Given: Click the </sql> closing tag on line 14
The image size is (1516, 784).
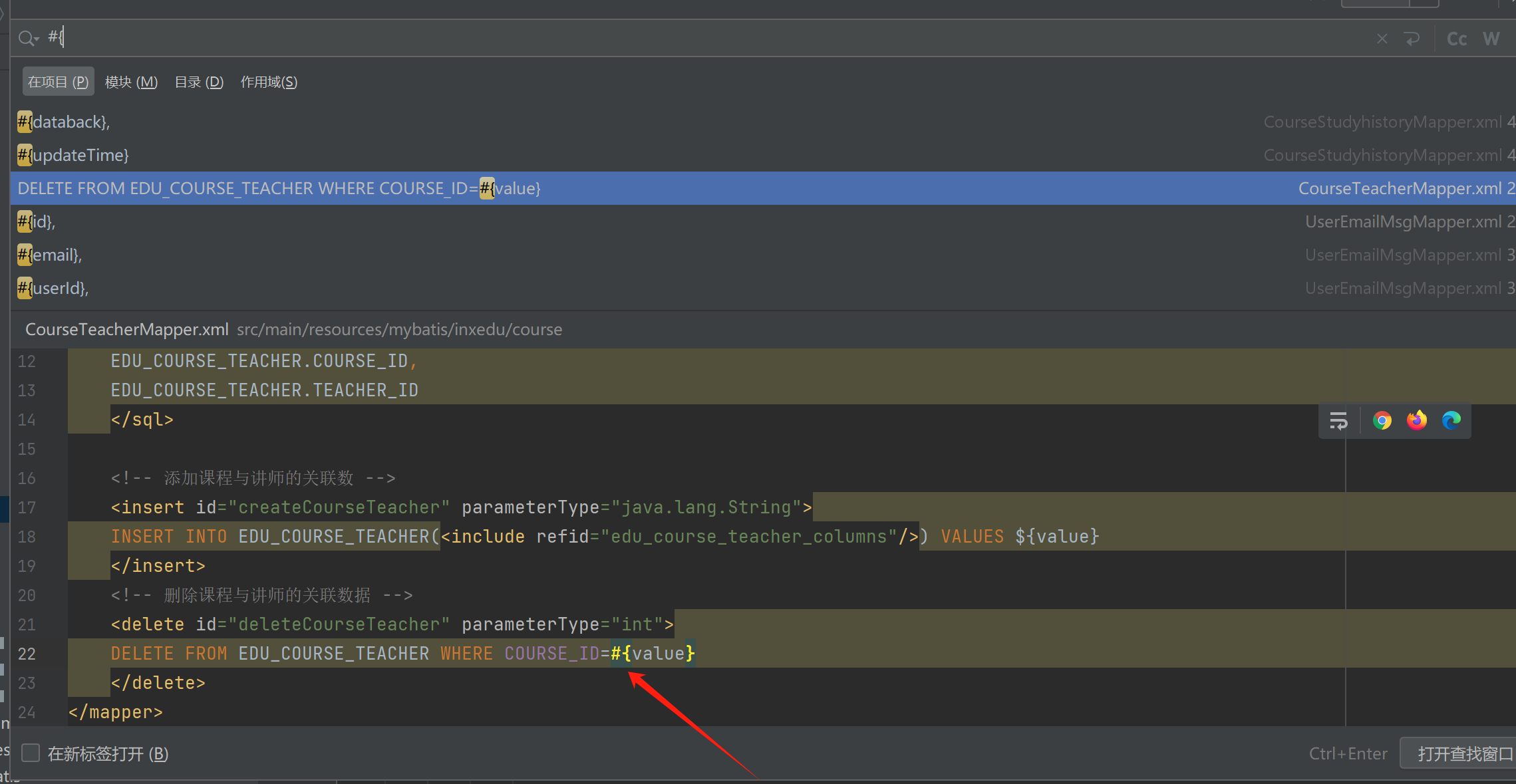Looking at the screenshot, I should tap(142, 420).
